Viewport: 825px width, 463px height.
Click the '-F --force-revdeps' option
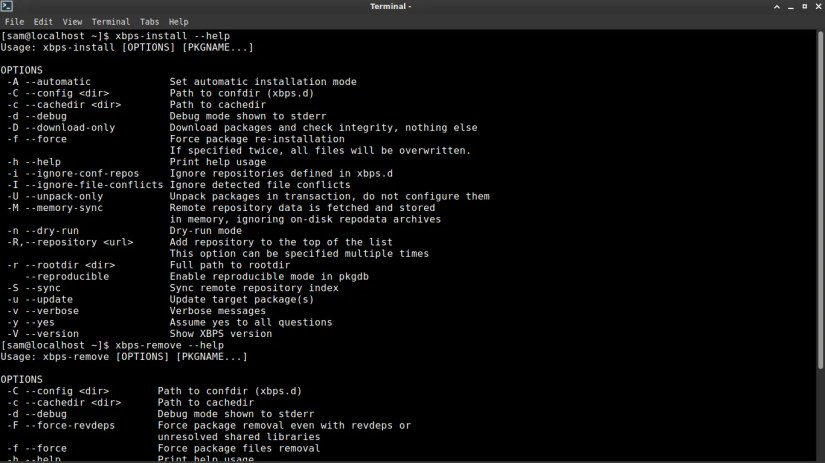tap(61, 425)
